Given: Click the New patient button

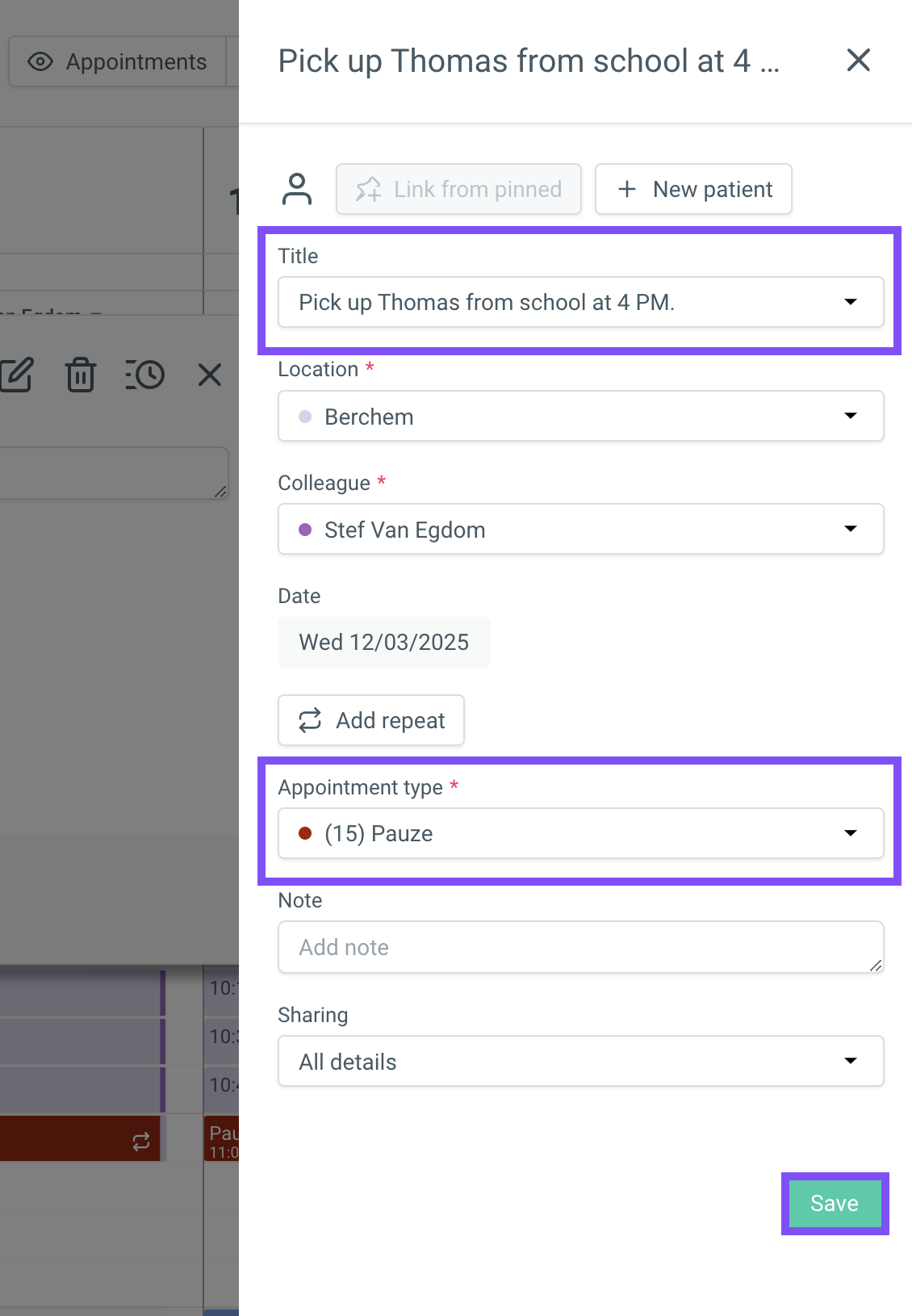Looking at the screenshot, I should tap(693, 189).
